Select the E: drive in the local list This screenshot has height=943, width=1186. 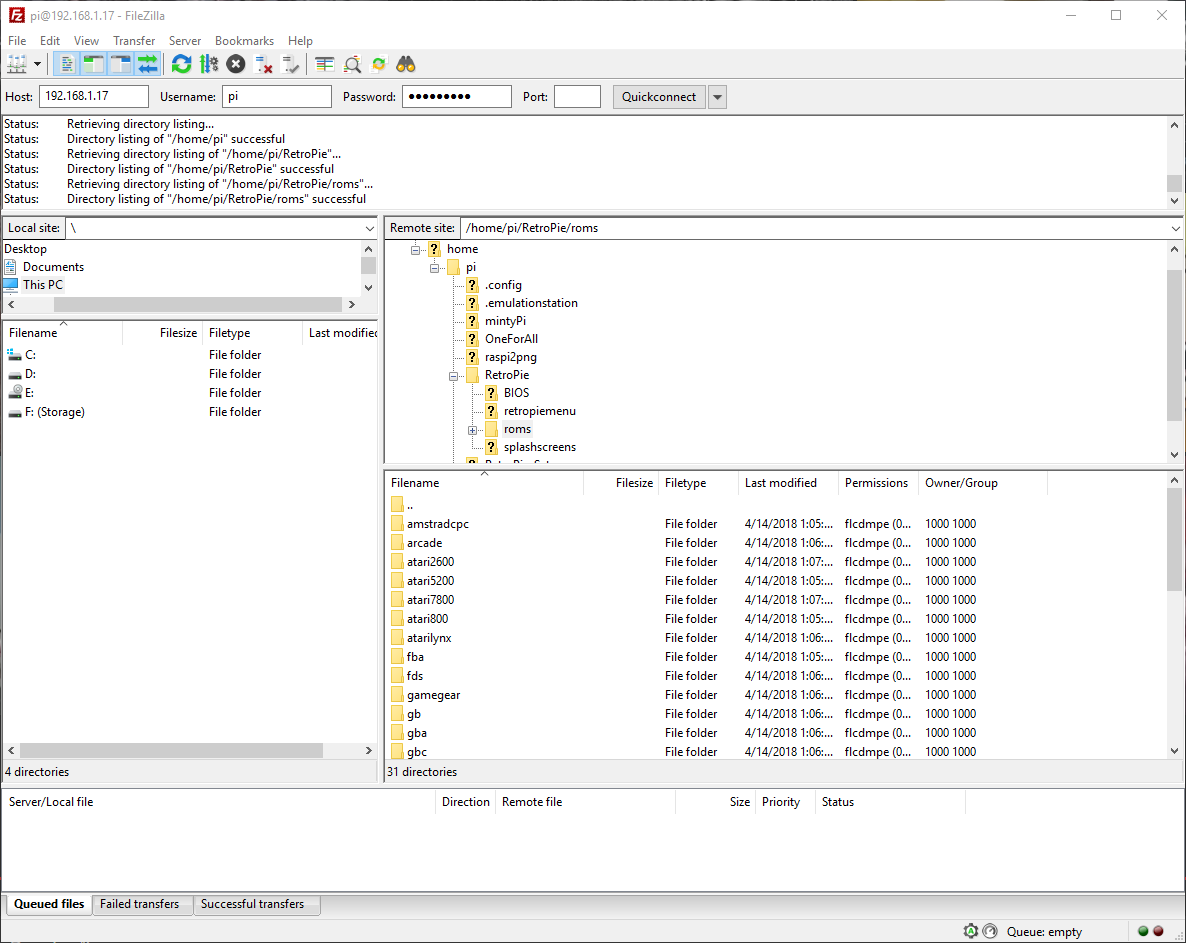(29, 393)
